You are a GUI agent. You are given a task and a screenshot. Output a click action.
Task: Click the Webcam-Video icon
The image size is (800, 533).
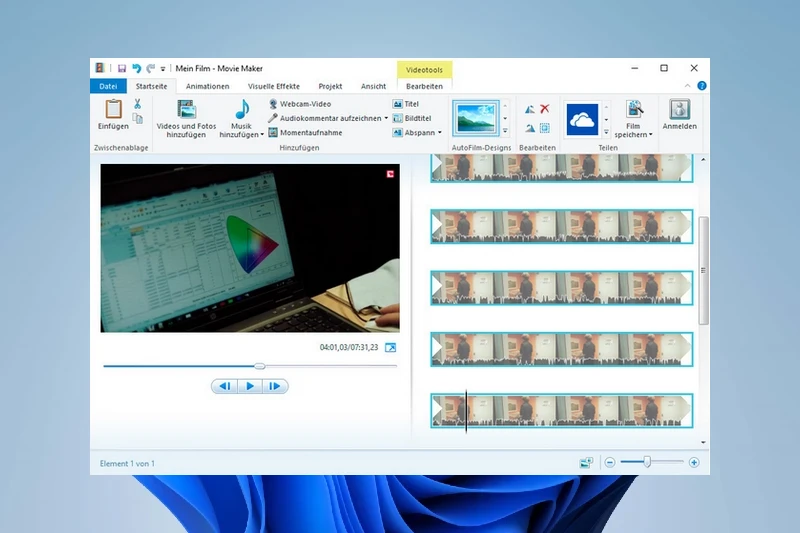[x=273, y=104]
